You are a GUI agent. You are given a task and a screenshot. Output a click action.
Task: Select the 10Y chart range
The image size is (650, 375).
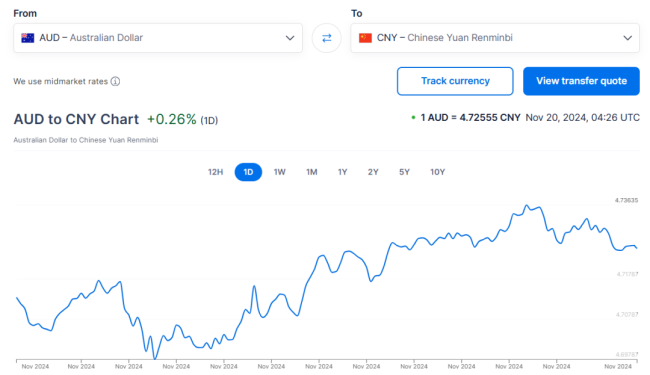click(437, 172)
